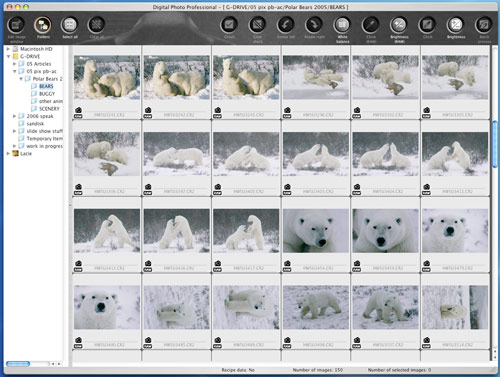Click 'Recipe data: No' in status bar
The height and width of the screenshot is (377, 500).
[x=238, y=370]
